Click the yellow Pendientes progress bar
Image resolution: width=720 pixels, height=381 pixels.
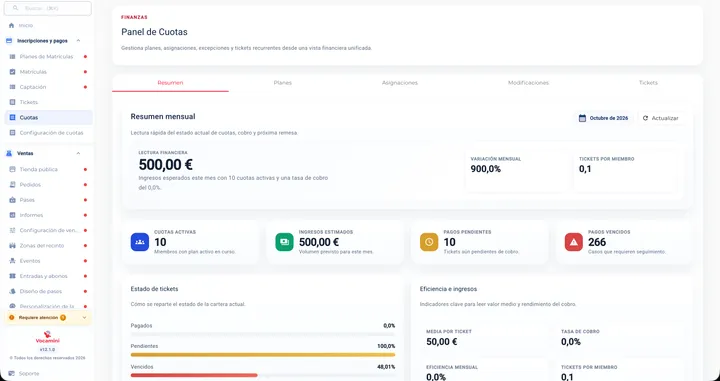point(263,355)
